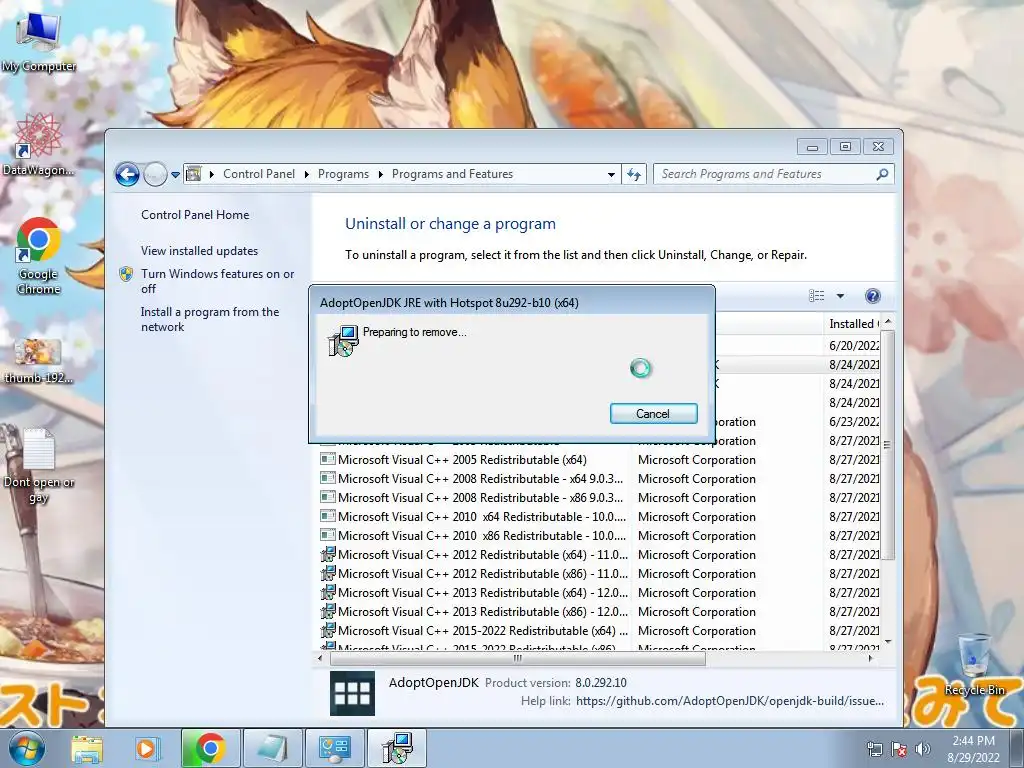The height and width of the screenshot is (768, 1024).
Task: Switch to Control Panel taskbar button
Action: 334,748
